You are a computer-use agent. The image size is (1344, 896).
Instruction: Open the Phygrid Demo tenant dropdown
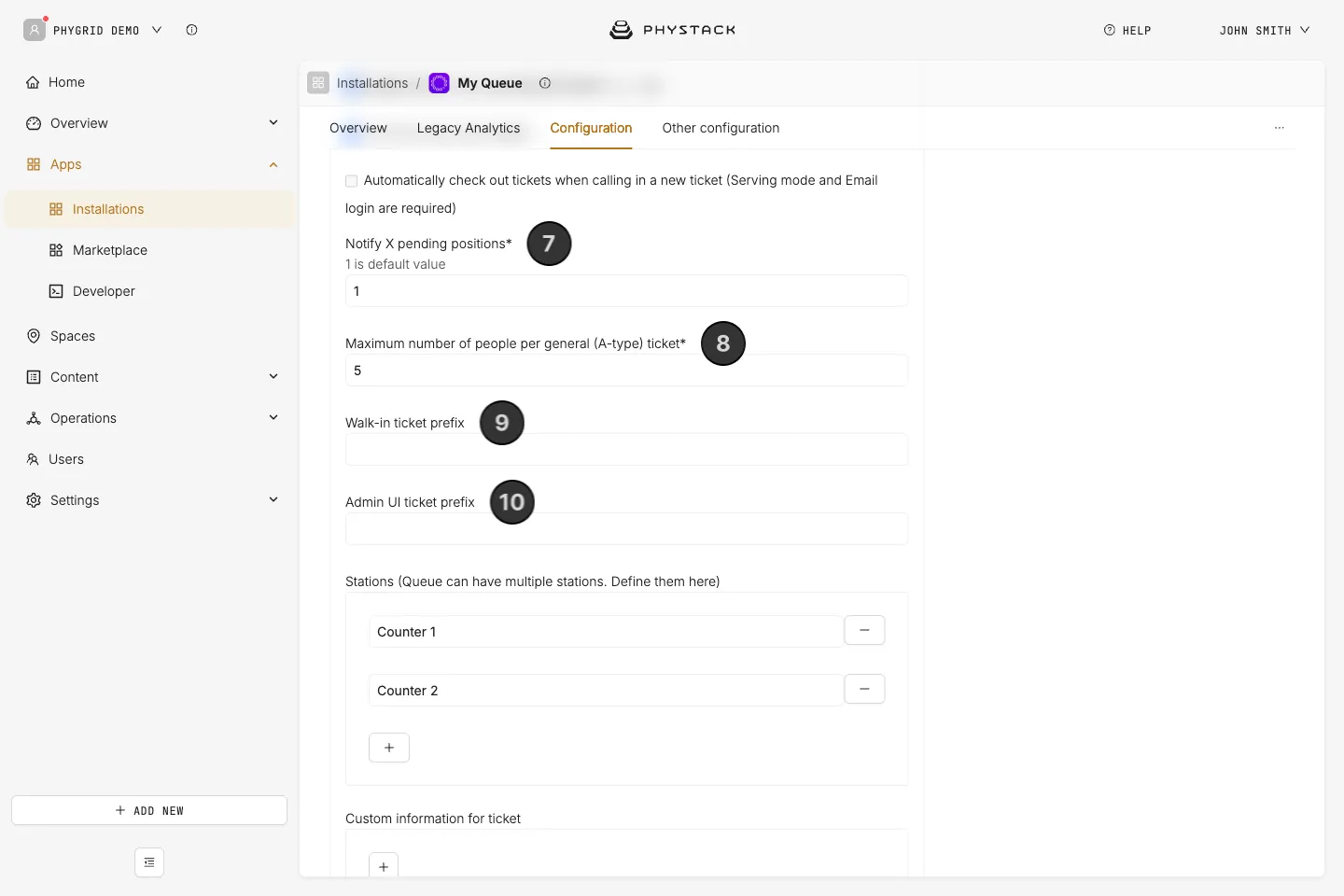93,30
